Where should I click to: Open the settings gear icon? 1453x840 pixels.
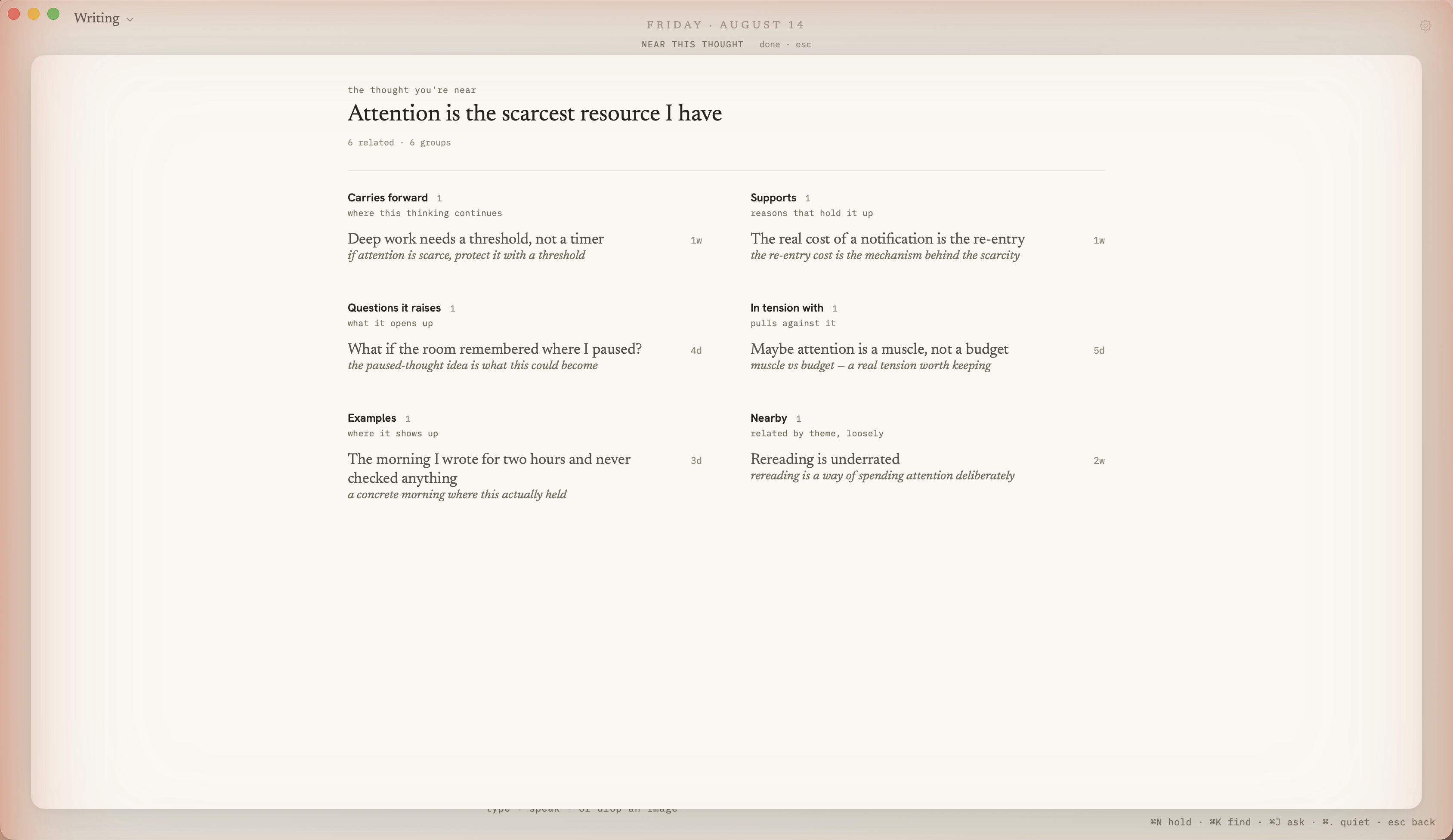click(1425, 25)
